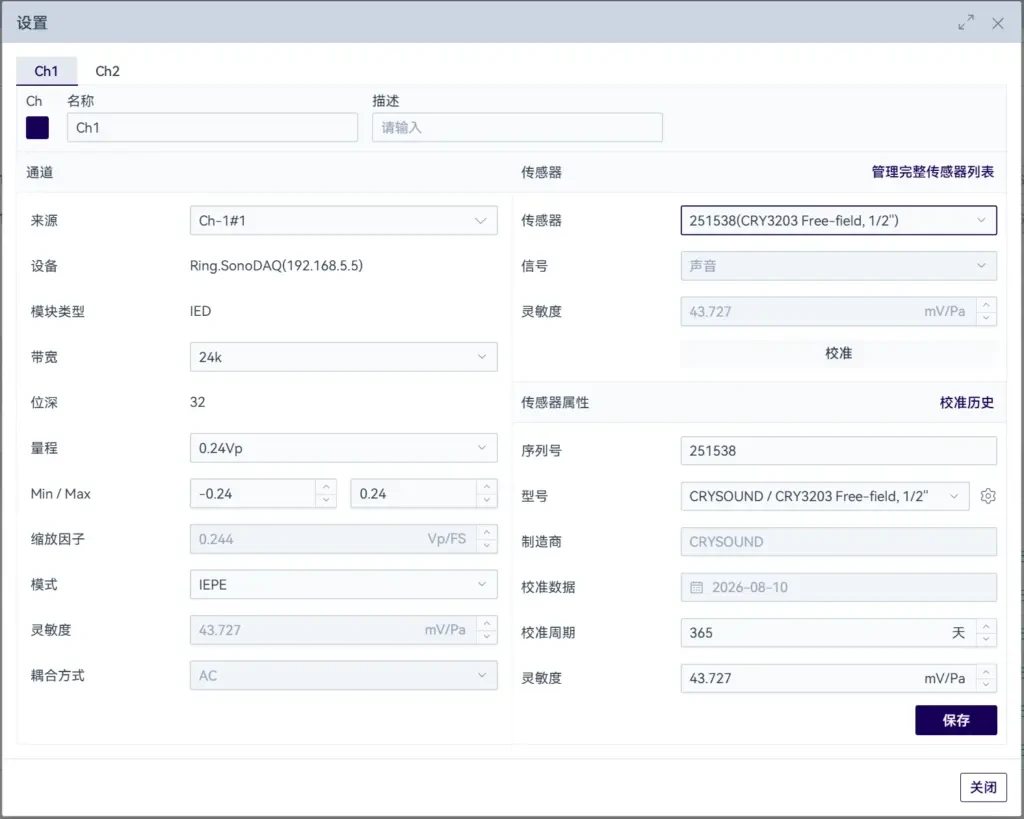Click the 描述 input field
This screenshot has height=819, width=1024.
517,127
